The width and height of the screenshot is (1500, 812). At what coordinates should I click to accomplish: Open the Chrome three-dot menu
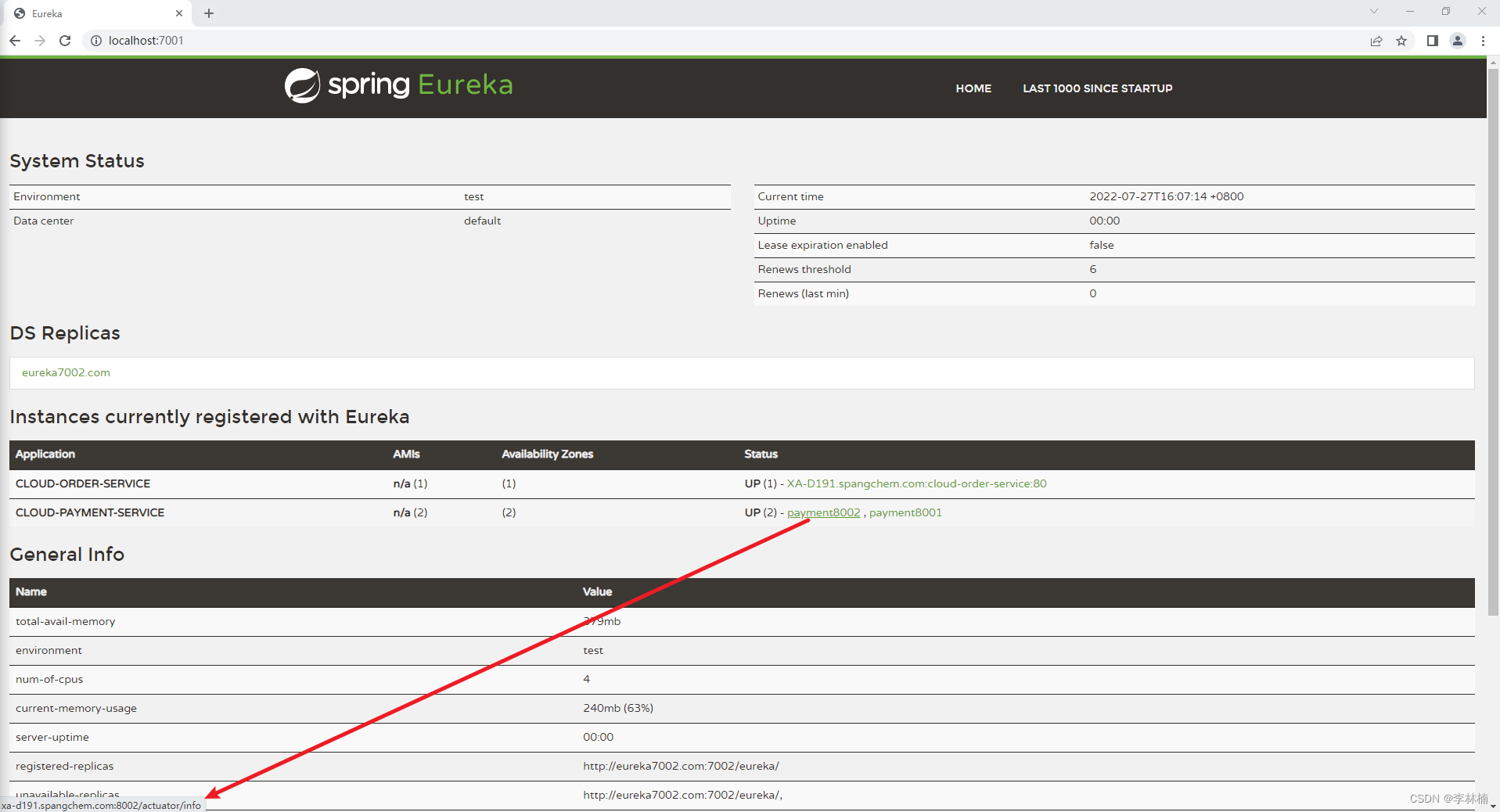[1483, 41]
